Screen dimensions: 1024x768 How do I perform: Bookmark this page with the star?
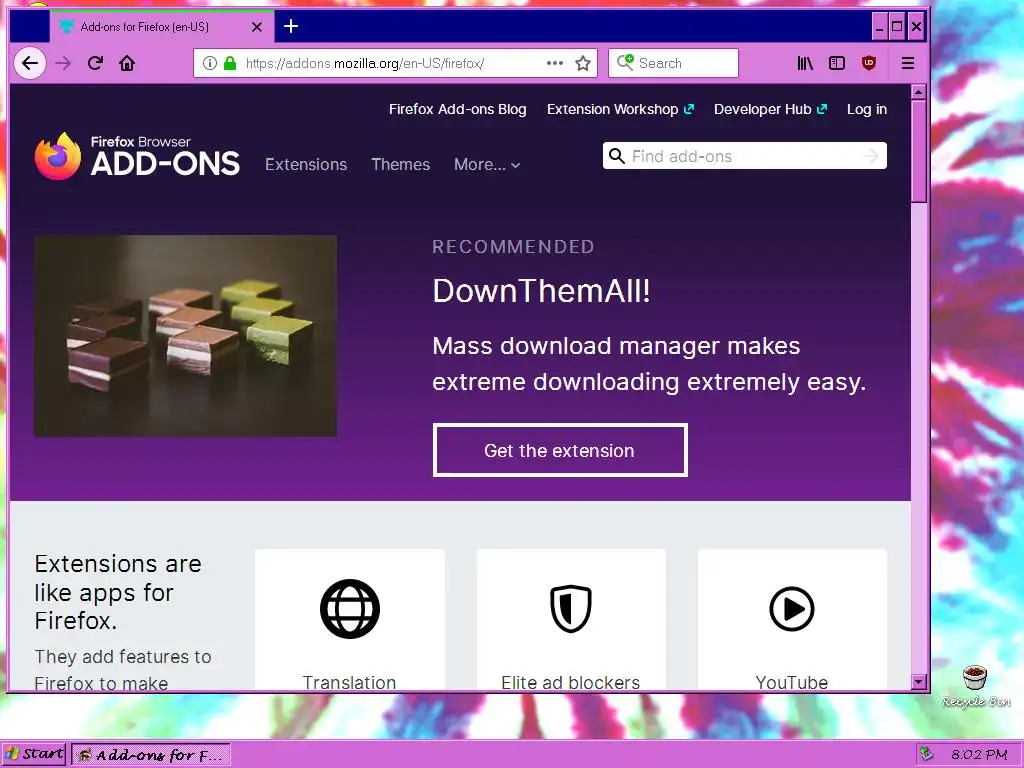pos(583,63)
